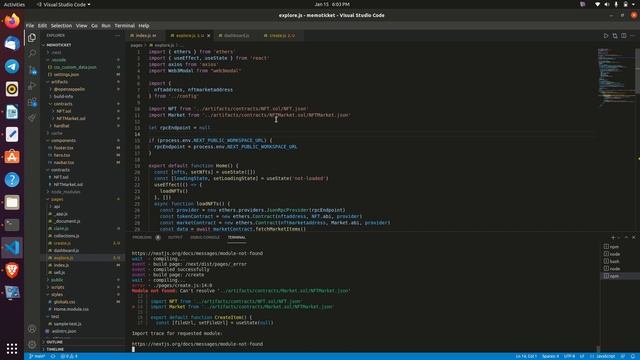This screenshot has height=360, width=640.
Task: Open Ubuntu Software from the dock
Action: point(12,157)
